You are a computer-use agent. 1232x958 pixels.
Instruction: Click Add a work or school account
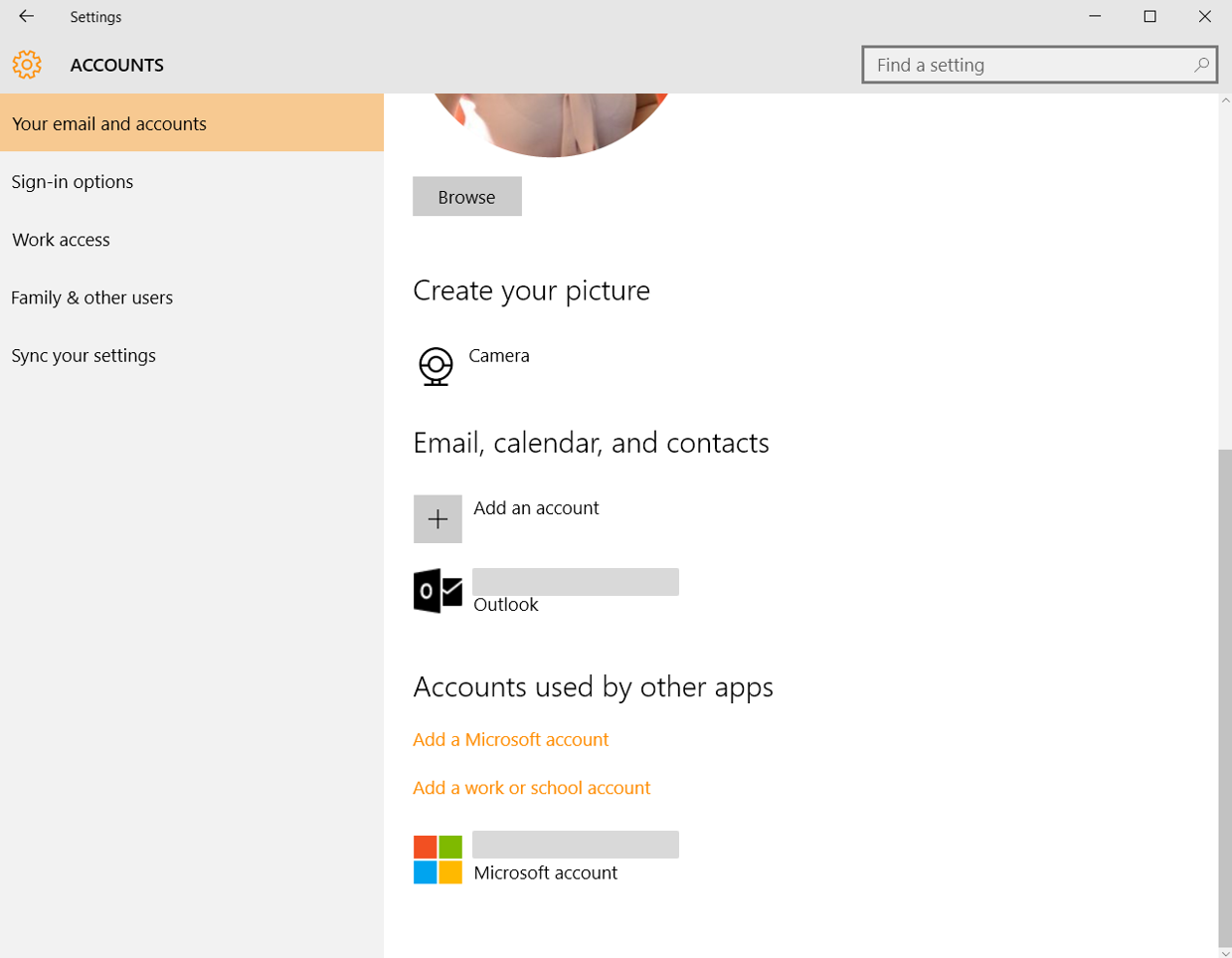point(532,787)
